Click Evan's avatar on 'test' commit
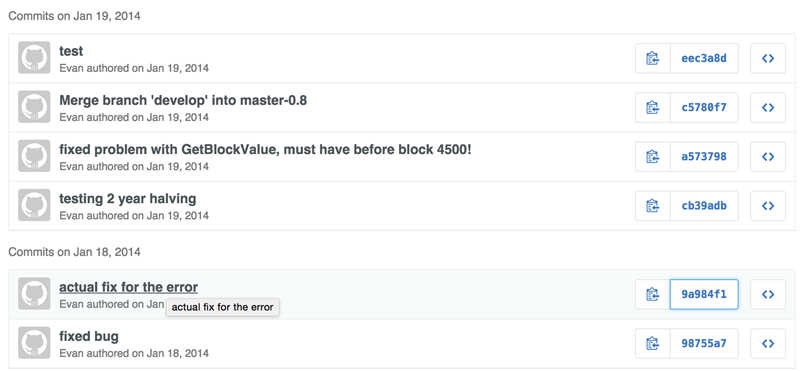The width and height of the screenshot is (800, 371). coord(34,58)
